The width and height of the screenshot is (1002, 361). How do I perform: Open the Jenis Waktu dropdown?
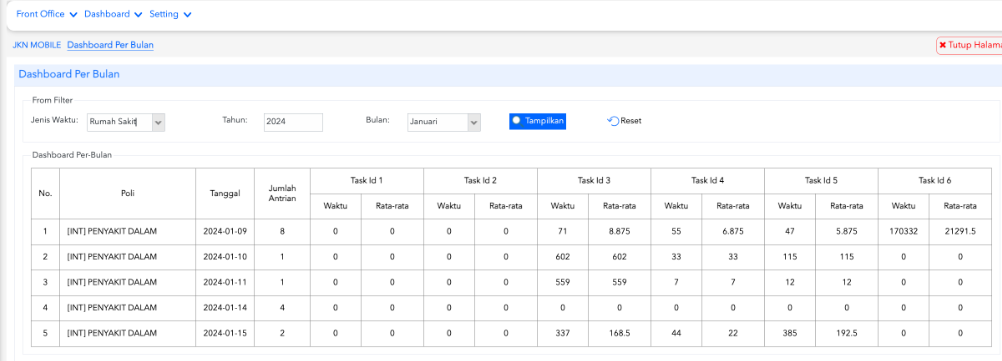[x=158, y=122]
